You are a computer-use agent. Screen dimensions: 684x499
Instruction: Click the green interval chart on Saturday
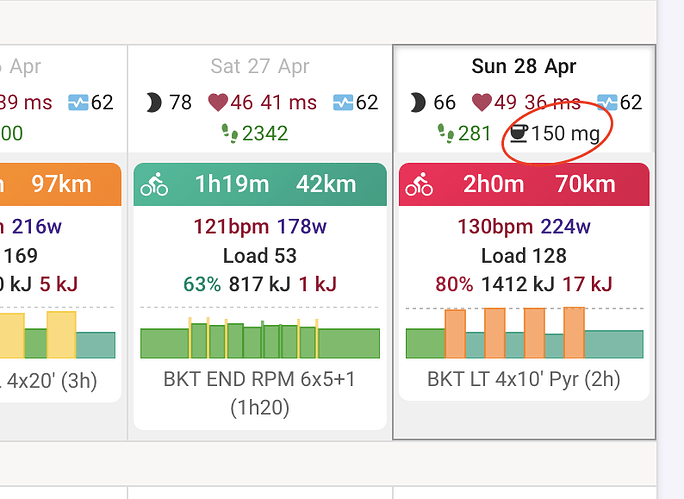(x=260, y=338)
